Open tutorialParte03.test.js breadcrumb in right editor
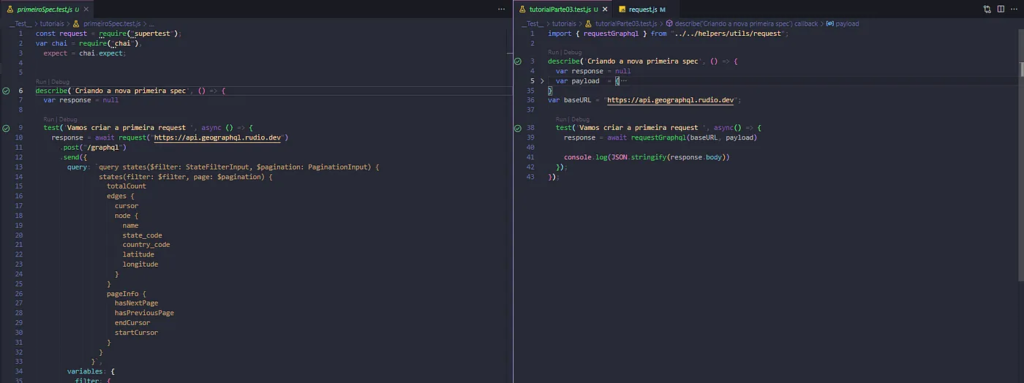This screenshot has width=1024, height=383. click(x=620, y=24)
